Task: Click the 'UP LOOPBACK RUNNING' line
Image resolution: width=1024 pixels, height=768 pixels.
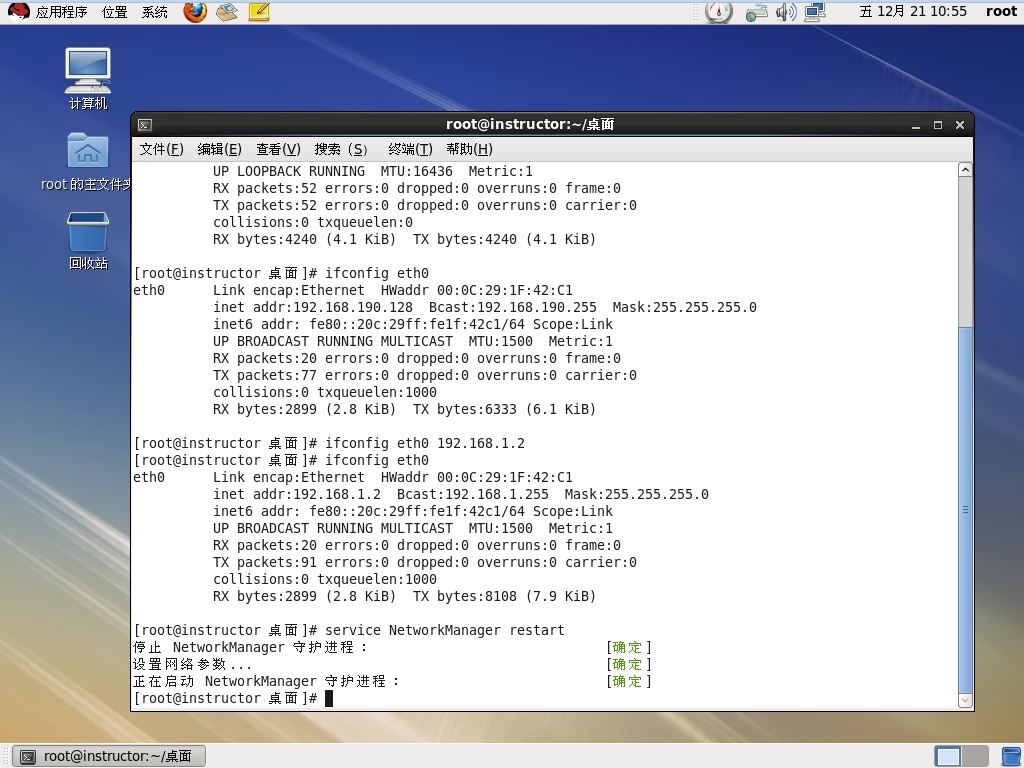Action: point(373,172)
